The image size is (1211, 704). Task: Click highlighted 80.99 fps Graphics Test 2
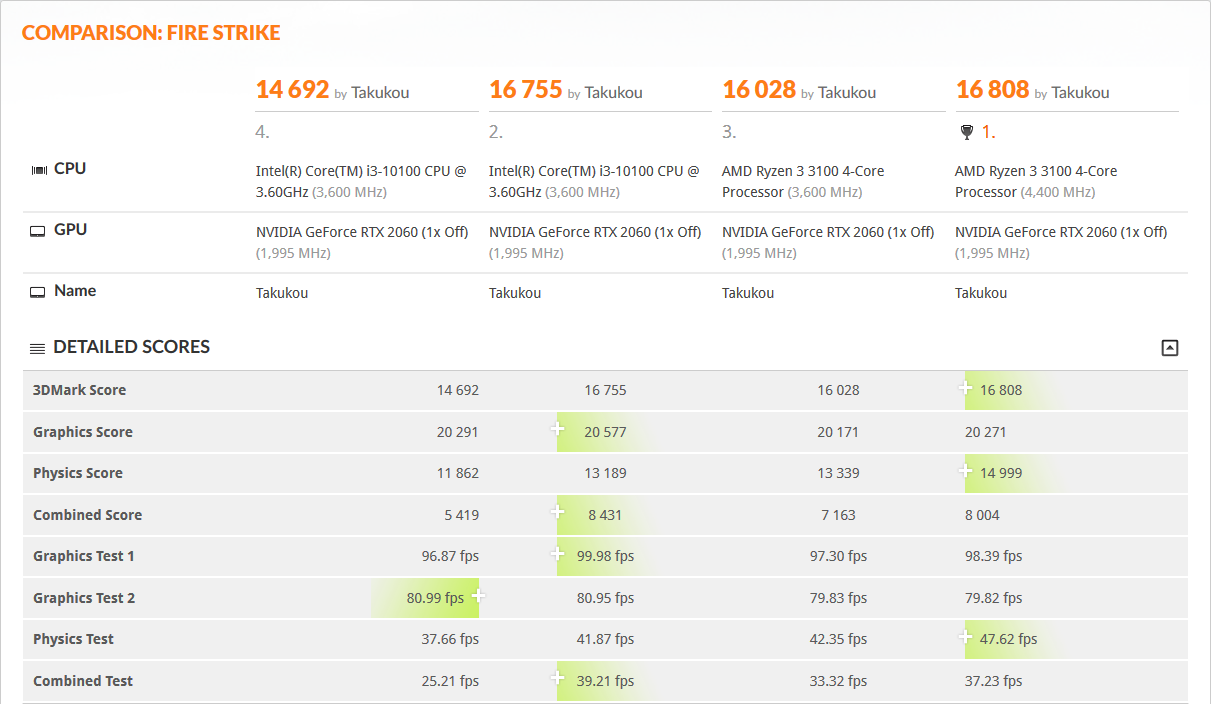point(435,598)
